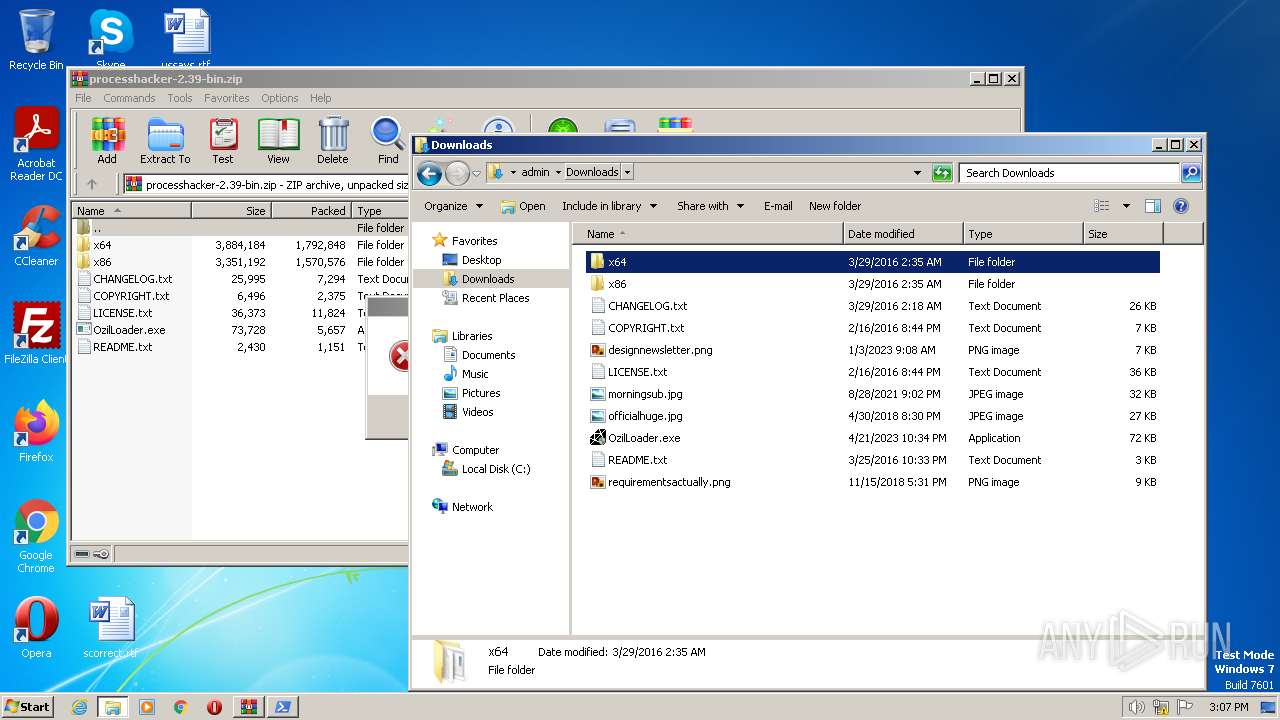Open Tools menu in WinRAR

click(180, 98)
